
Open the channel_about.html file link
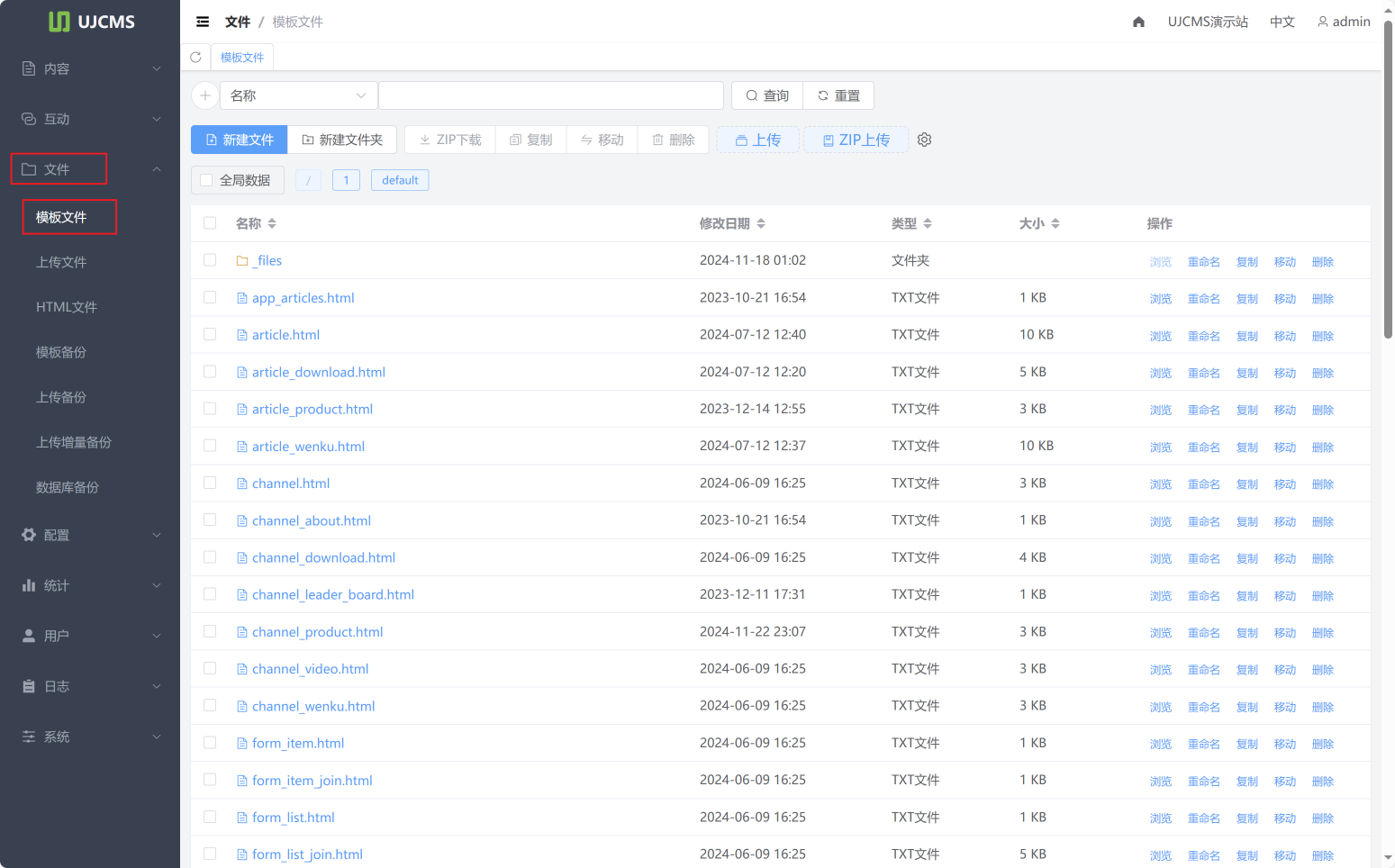pyautogui.click(x=312, y=520)
